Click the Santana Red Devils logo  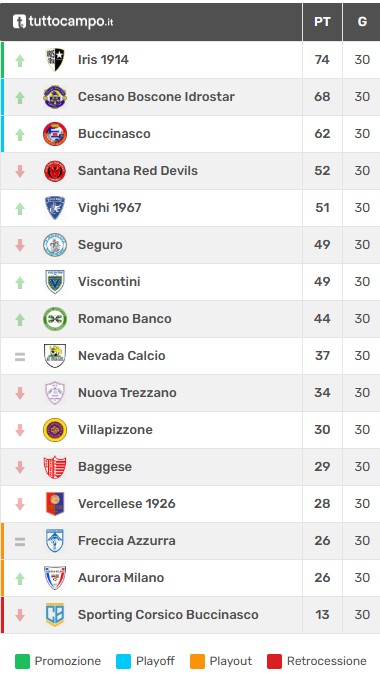pyautogui.click(x=55, y=171)
